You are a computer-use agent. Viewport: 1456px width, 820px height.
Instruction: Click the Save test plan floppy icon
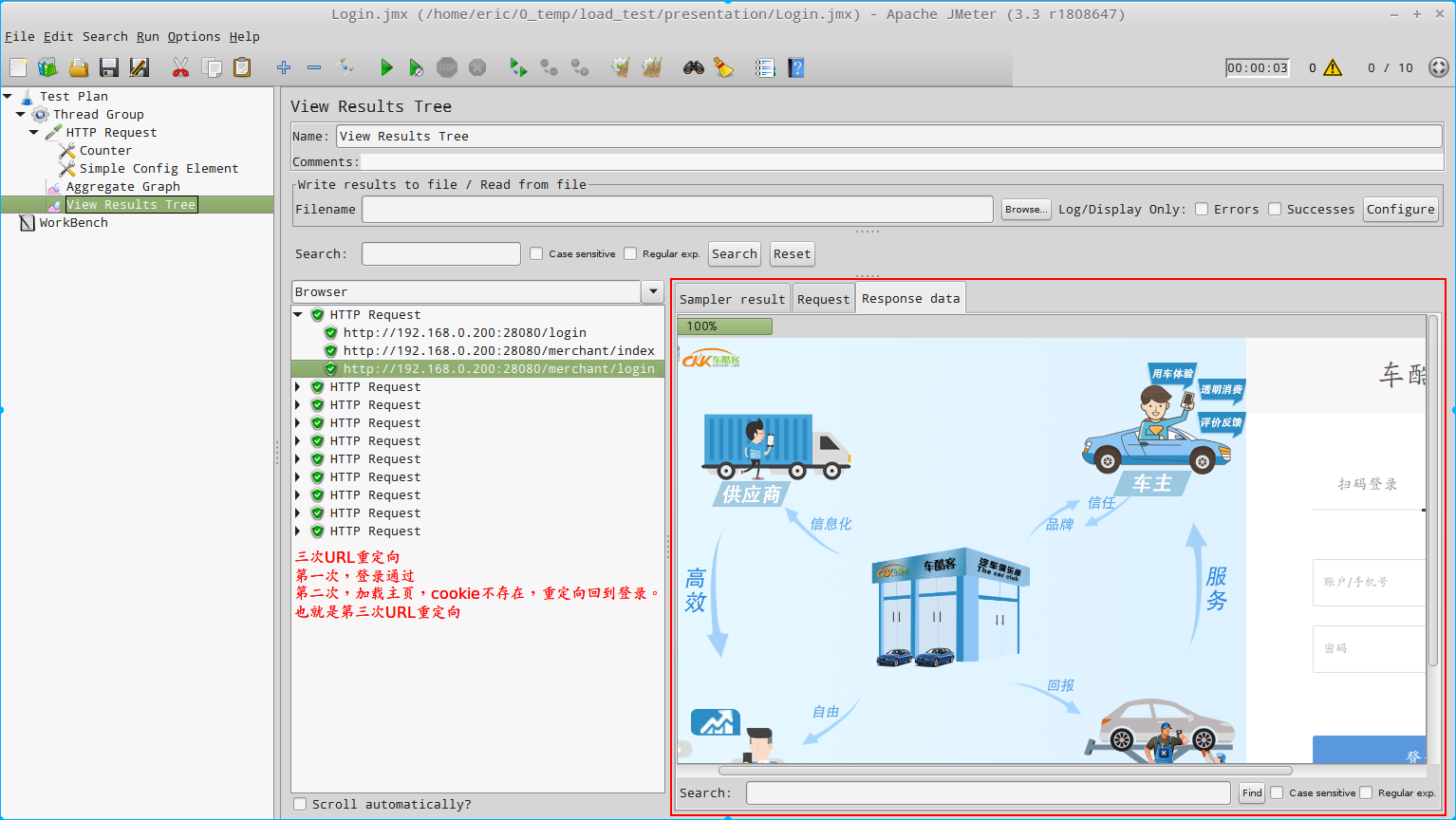(x=109, y=67)
